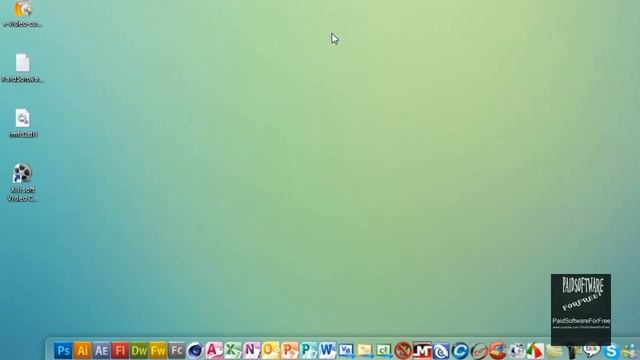Open Microsoft Access dock icon
This screenshot has height=360, width=640.
click(x=214, y=351)
